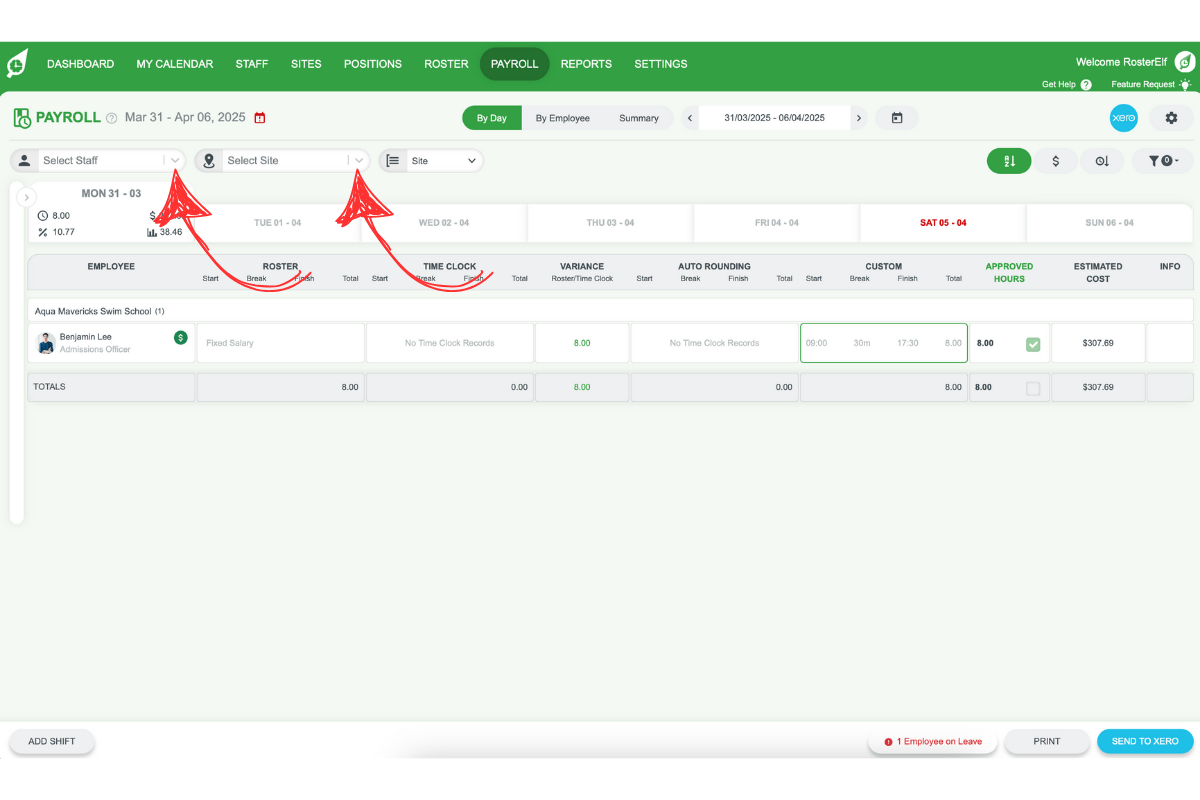Click Benjamin Lee's green salary badge
This screenshot has height=800, width=1200.
point(180,337)
